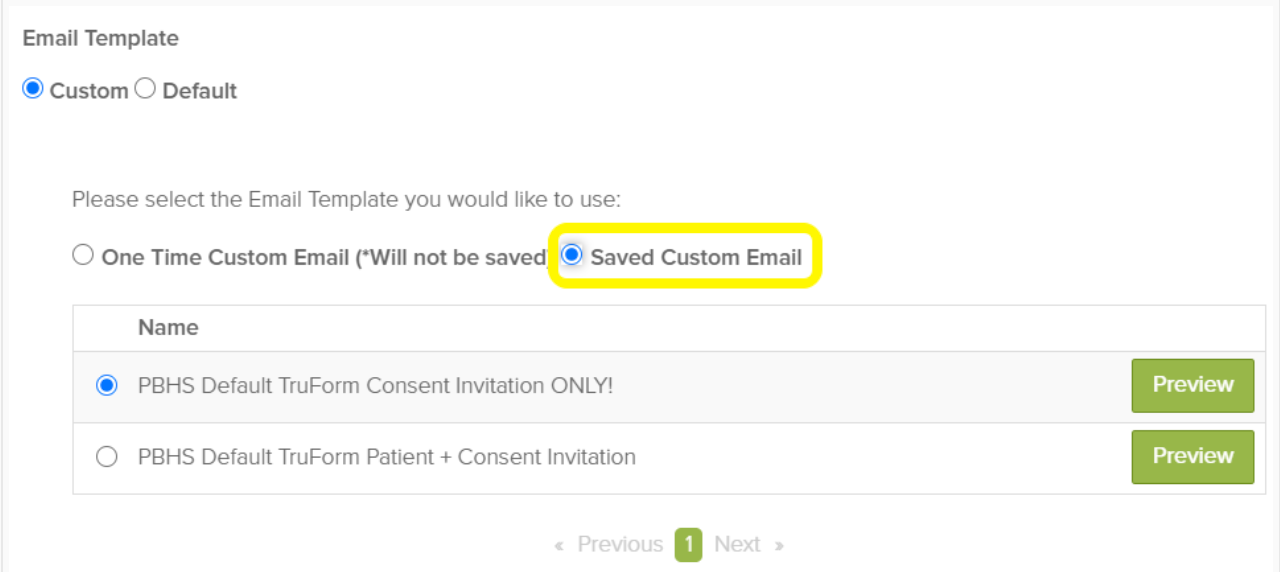This screenshot has width=1280, height=572.
Task: Click the "Default" label text
Action: (200, 90)
